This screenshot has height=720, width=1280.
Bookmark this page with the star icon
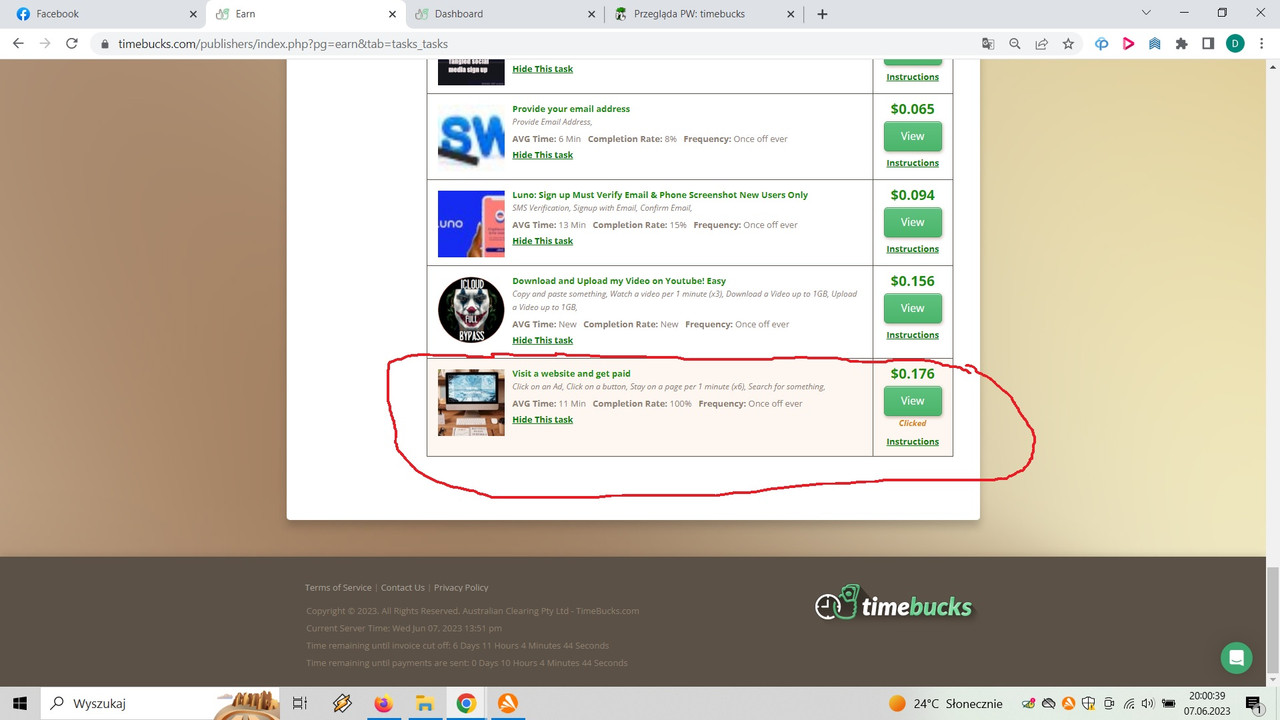[1068, 44]
